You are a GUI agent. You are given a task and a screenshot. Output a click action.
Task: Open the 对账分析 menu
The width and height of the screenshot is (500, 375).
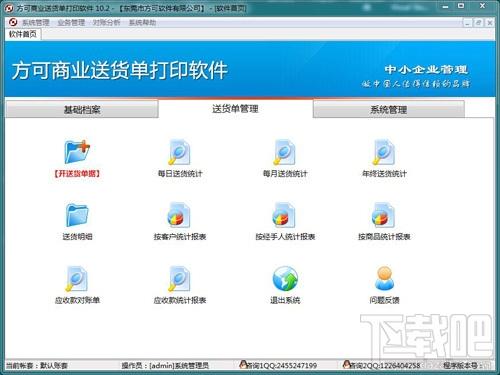[x=106, y=23]
